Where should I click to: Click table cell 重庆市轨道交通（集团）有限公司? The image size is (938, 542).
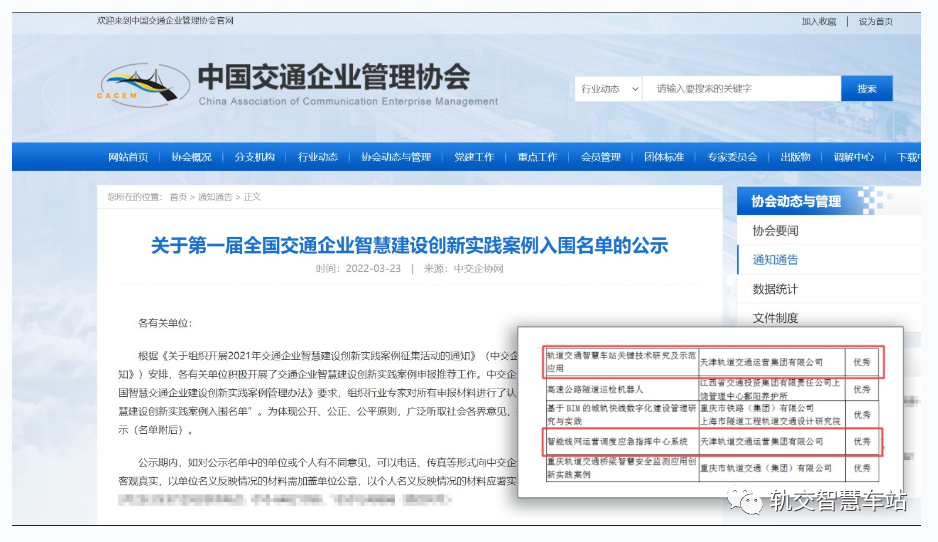click(766, 468)
